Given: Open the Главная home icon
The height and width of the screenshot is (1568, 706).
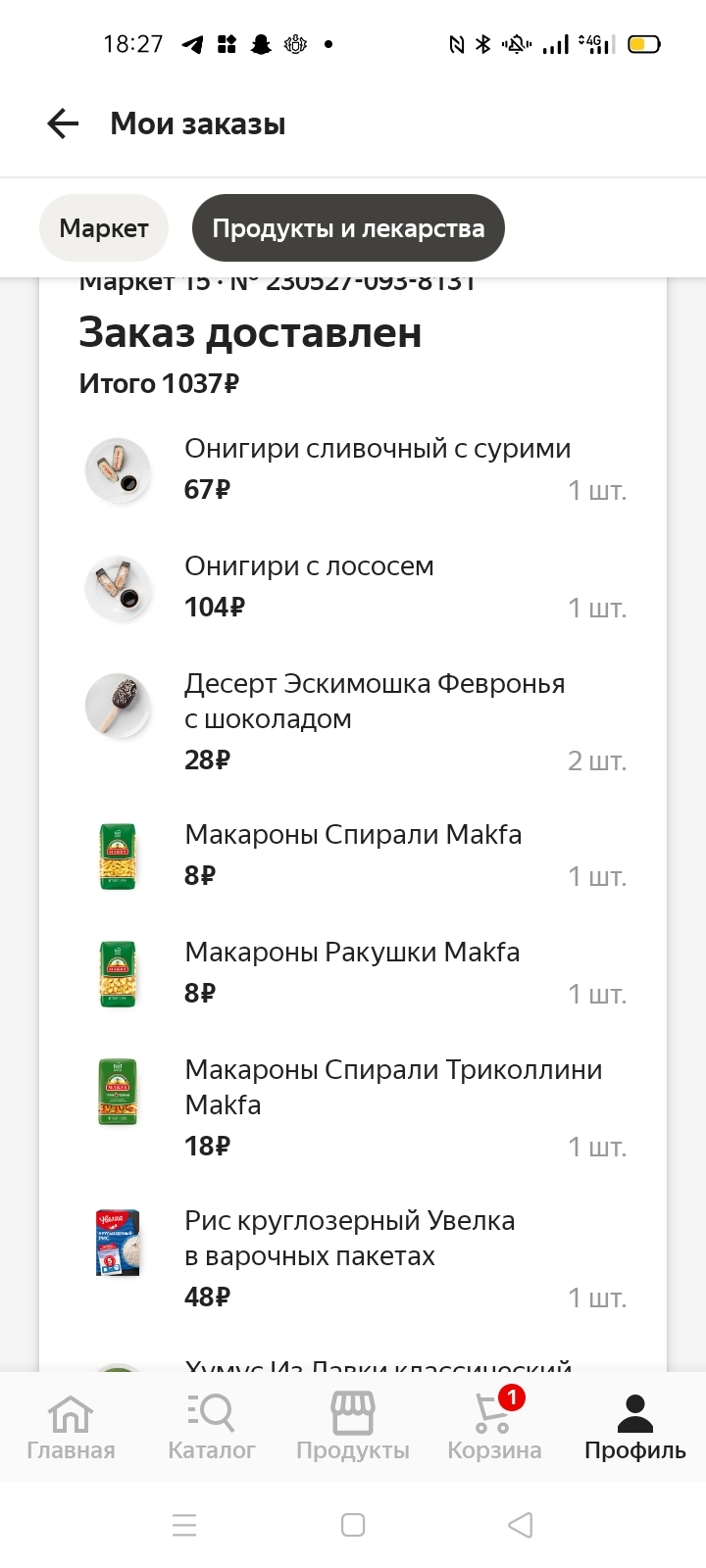Looking at the screenshot, I should (x=71, y=1413).
